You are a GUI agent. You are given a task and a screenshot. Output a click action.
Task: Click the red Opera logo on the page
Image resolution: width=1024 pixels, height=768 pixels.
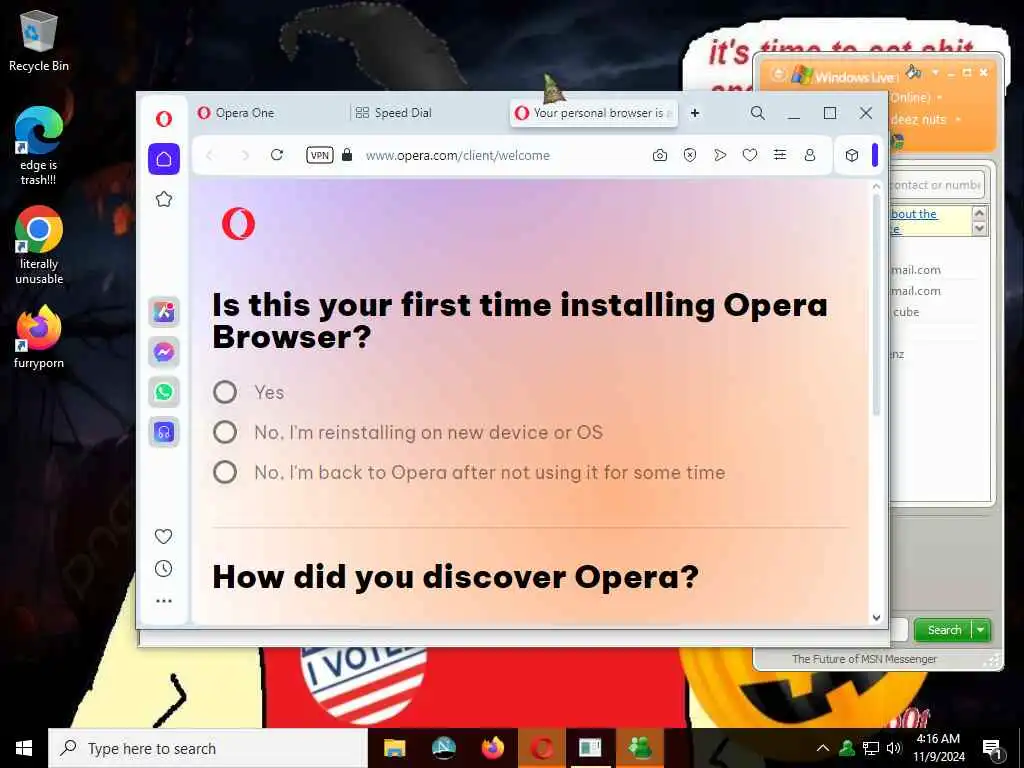(x=238, y=224)
